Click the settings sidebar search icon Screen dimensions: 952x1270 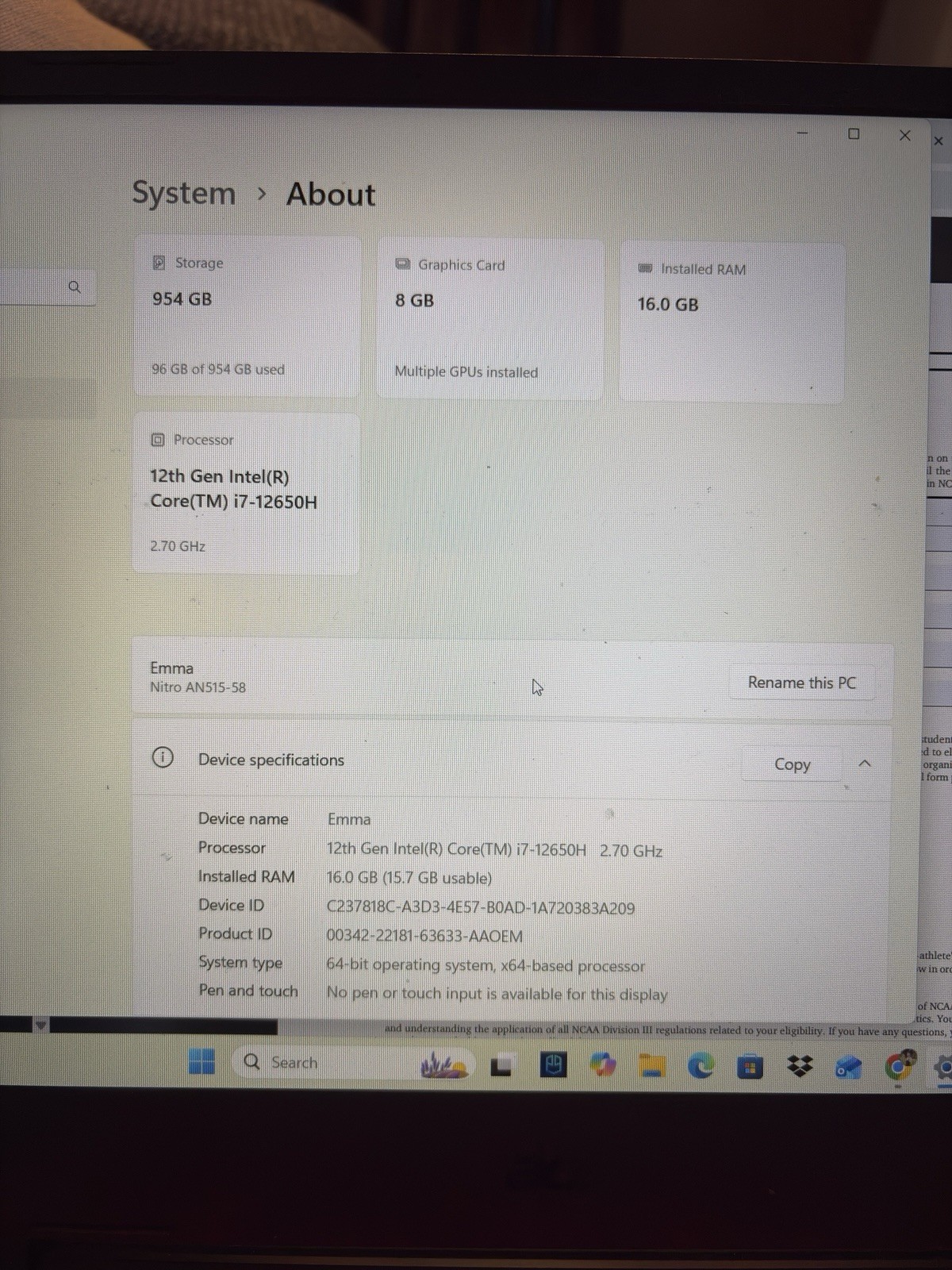click(74, 287)
